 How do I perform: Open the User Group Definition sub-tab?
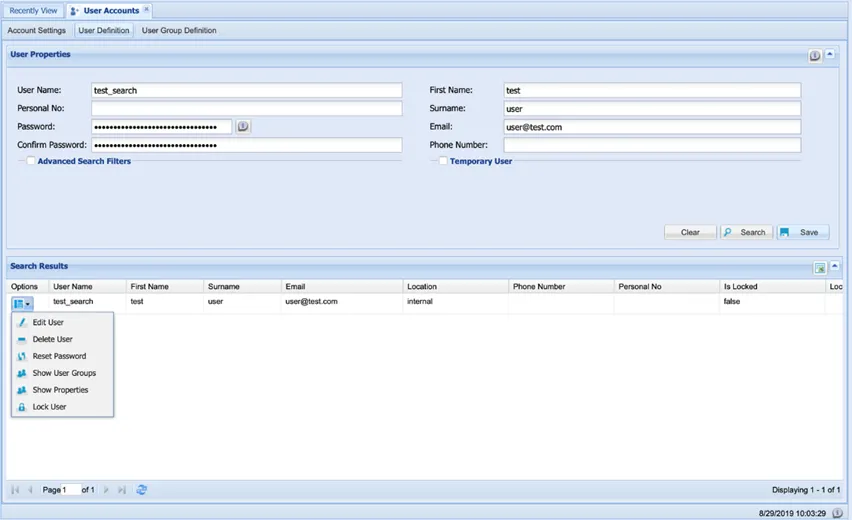point(179,30)
